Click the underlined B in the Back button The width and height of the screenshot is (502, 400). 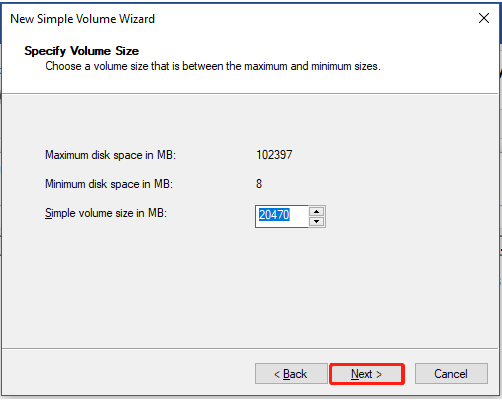(x=287, y=374)
